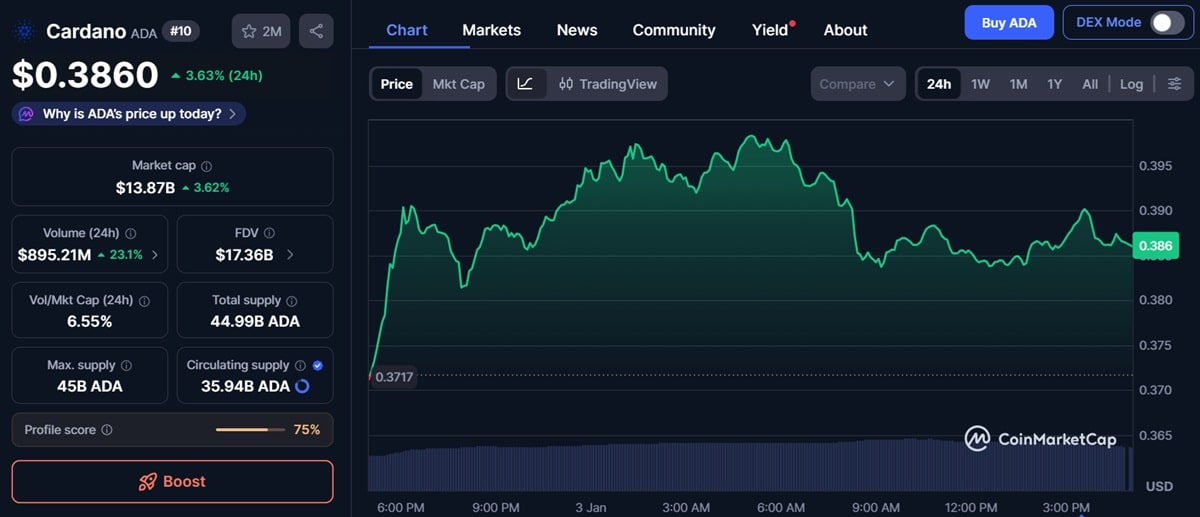
Task: Click the #10 rank badge
Action: pyautogui.click(x=180, y=31)
